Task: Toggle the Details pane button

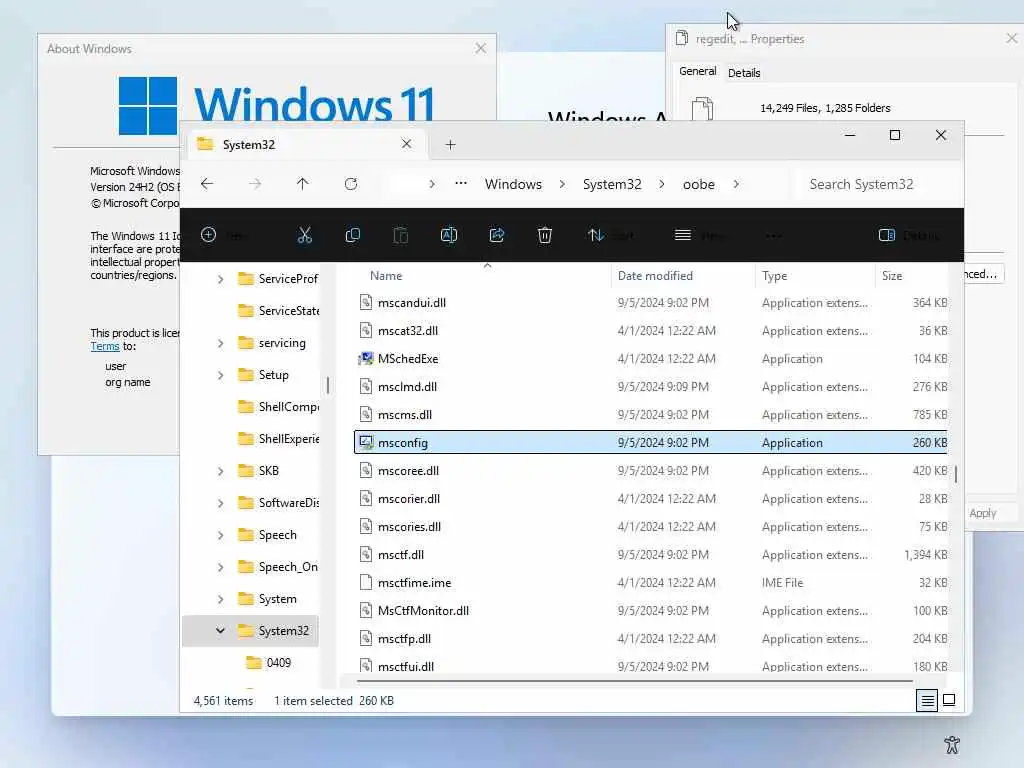Action: pos(909,235)
